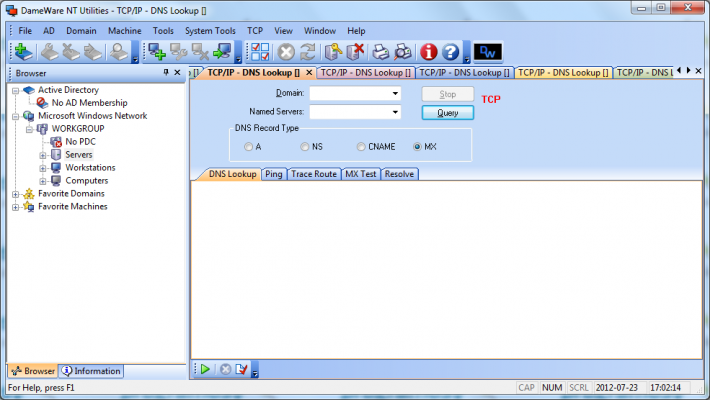Click the gray stop circle toolbar icon
This screenshot has width=710, height=400.
[x=286, y=52]
